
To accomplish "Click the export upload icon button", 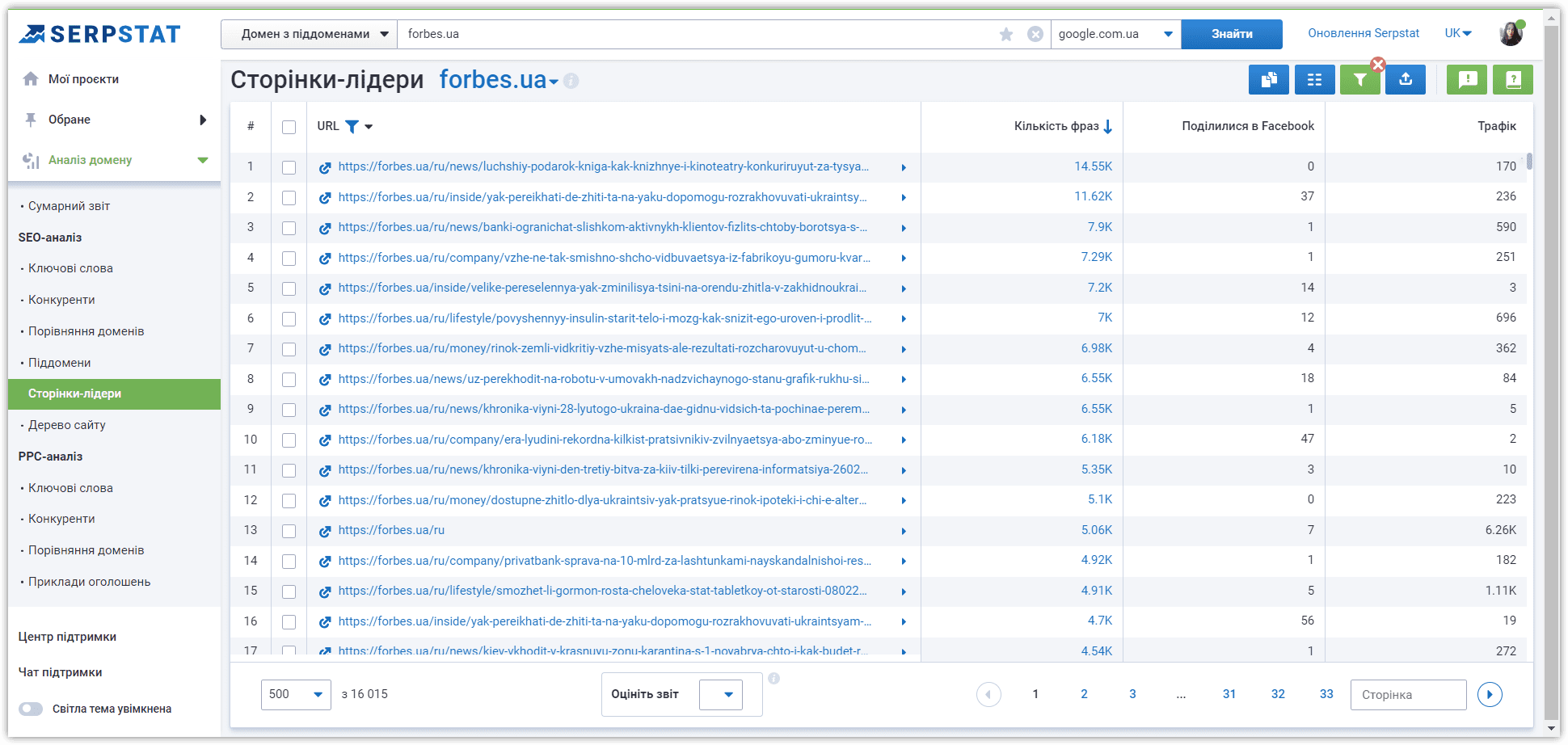I will [x=1406, y=79].
